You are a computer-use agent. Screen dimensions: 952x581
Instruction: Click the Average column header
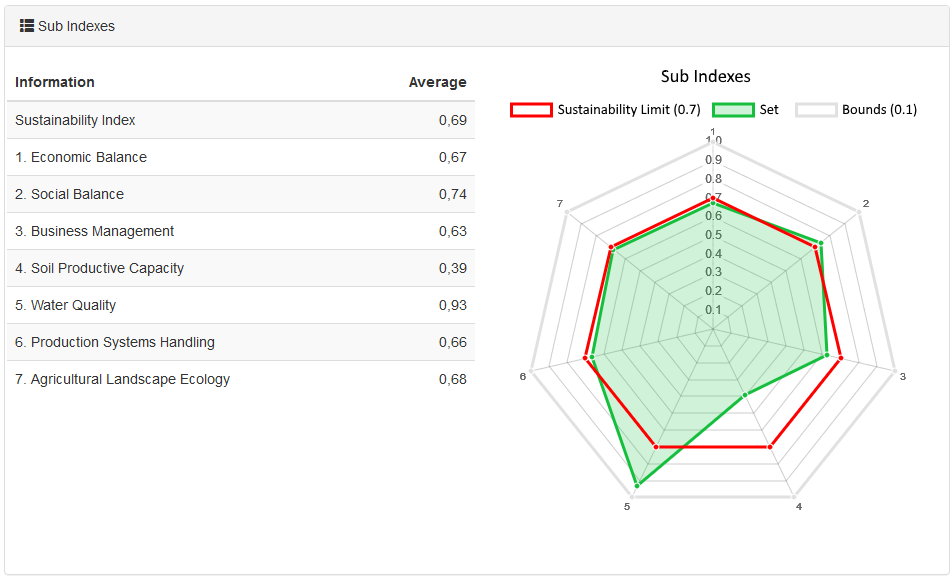437,82
